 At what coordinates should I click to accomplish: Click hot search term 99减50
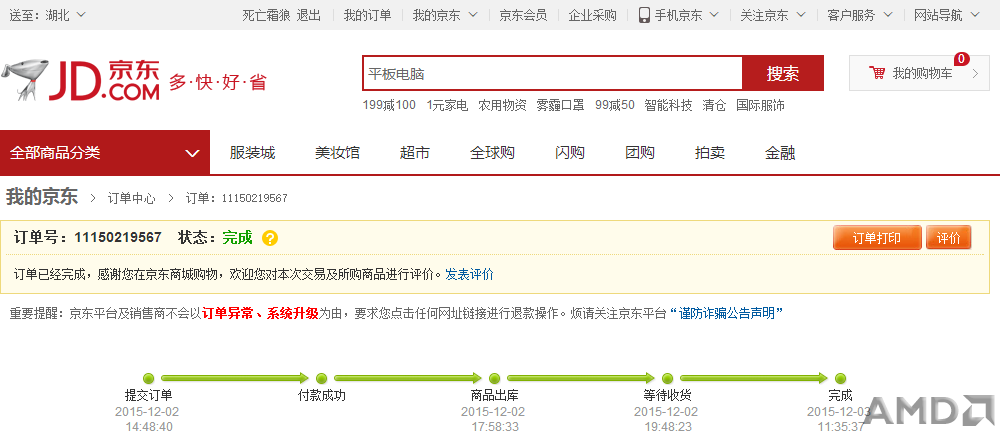coord(615,105)
